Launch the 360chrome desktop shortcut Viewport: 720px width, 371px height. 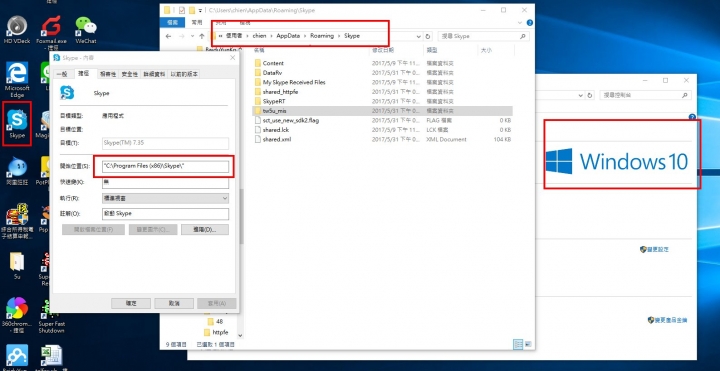point(17,315)
